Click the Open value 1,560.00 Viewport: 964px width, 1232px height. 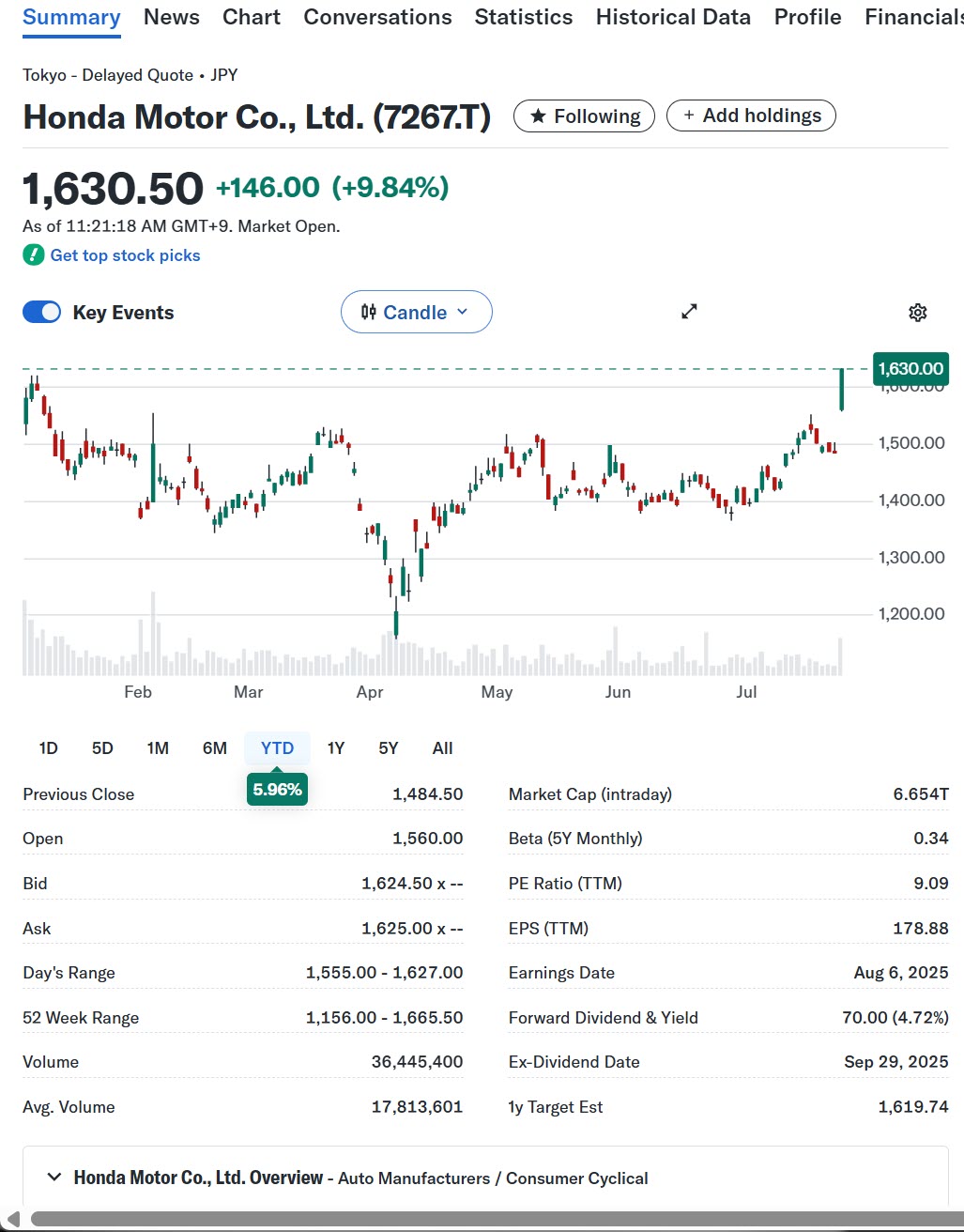(427, 839)
